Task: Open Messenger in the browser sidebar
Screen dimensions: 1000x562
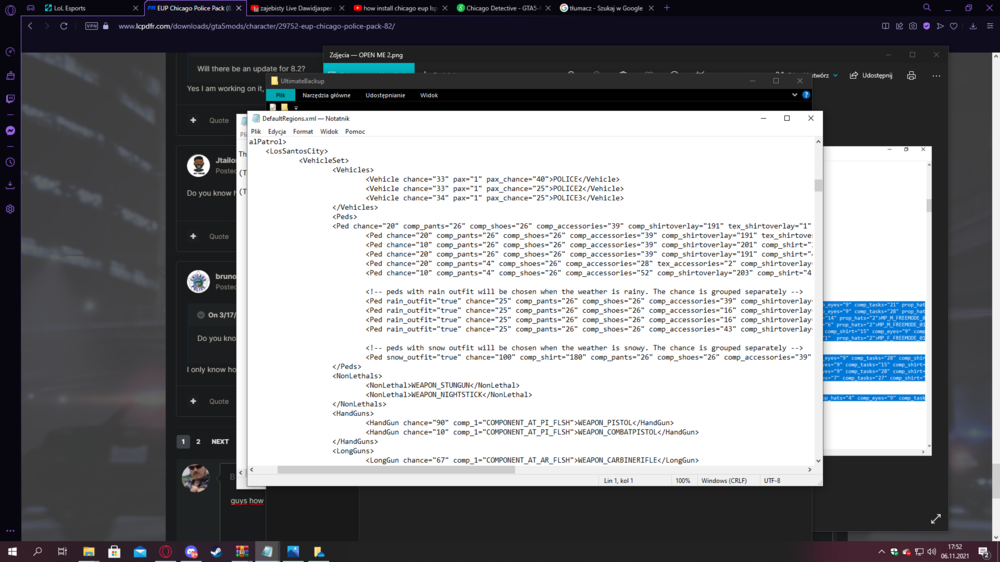Action: coord(10,131)
